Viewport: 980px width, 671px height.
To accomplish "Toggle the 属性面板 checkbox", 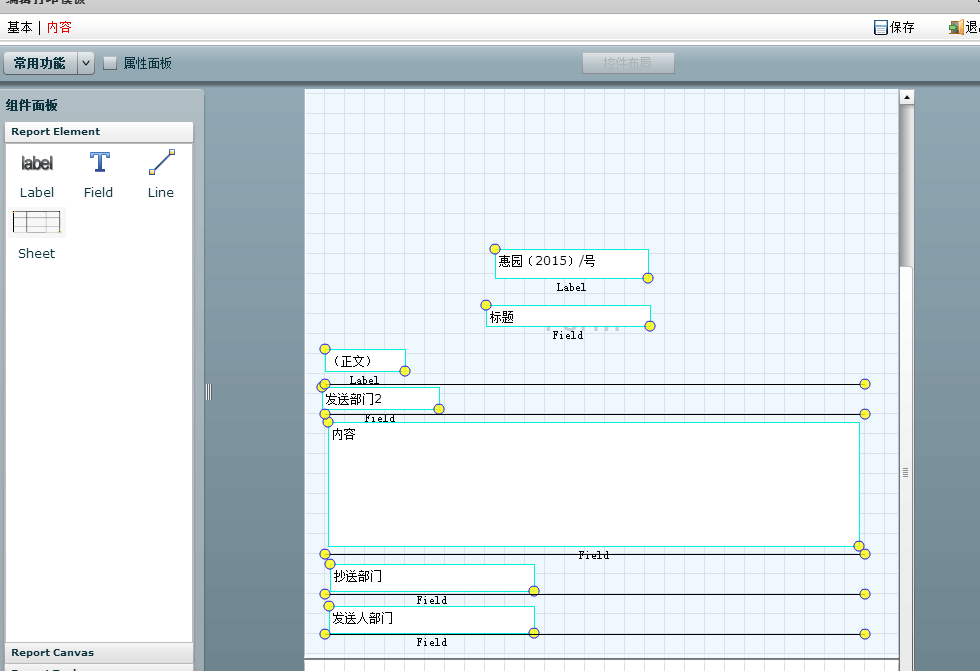I will [110, 63].
